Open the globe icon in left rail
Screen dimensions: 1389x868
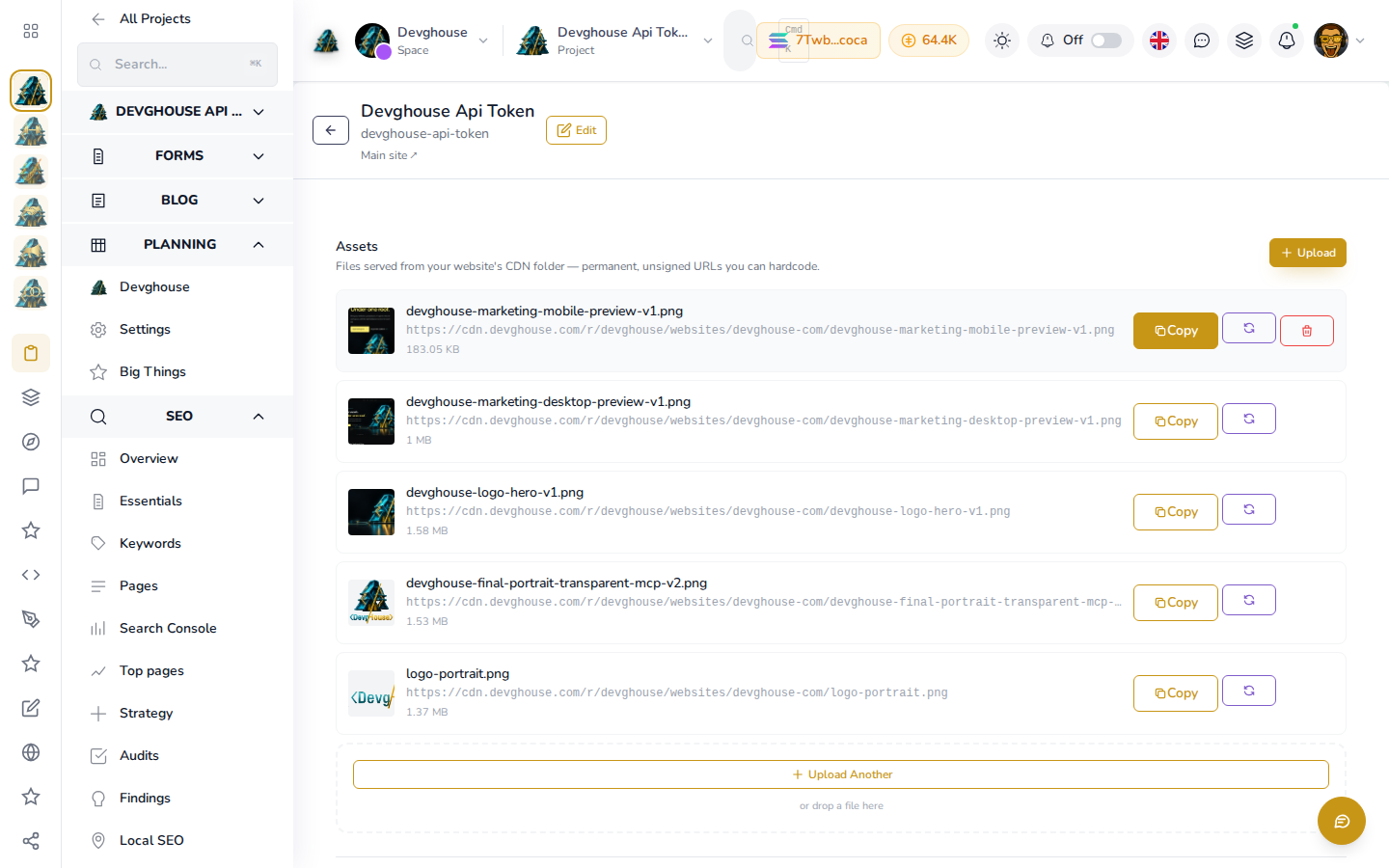pyautogui.click(x=31, y=752)
